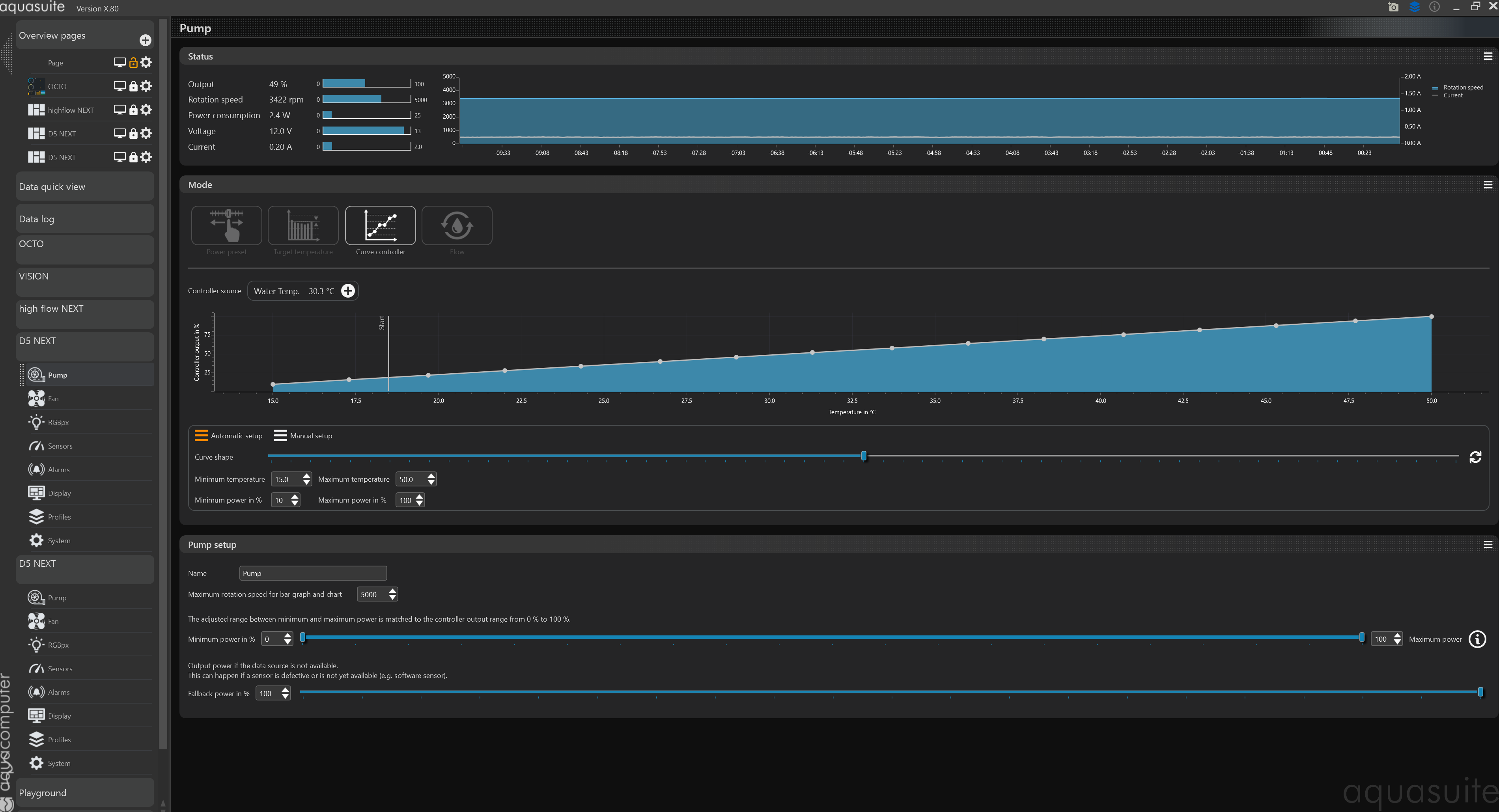This screenshot has width=1499, height=812.
Task: Add controller source with plus icon
Action: point(348,291)
